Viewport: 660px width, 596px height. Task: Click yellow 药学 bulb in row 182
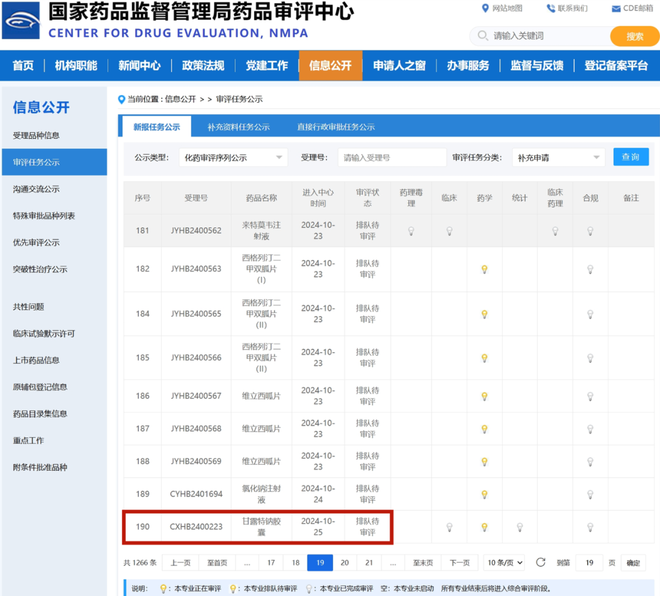[485, 269]
